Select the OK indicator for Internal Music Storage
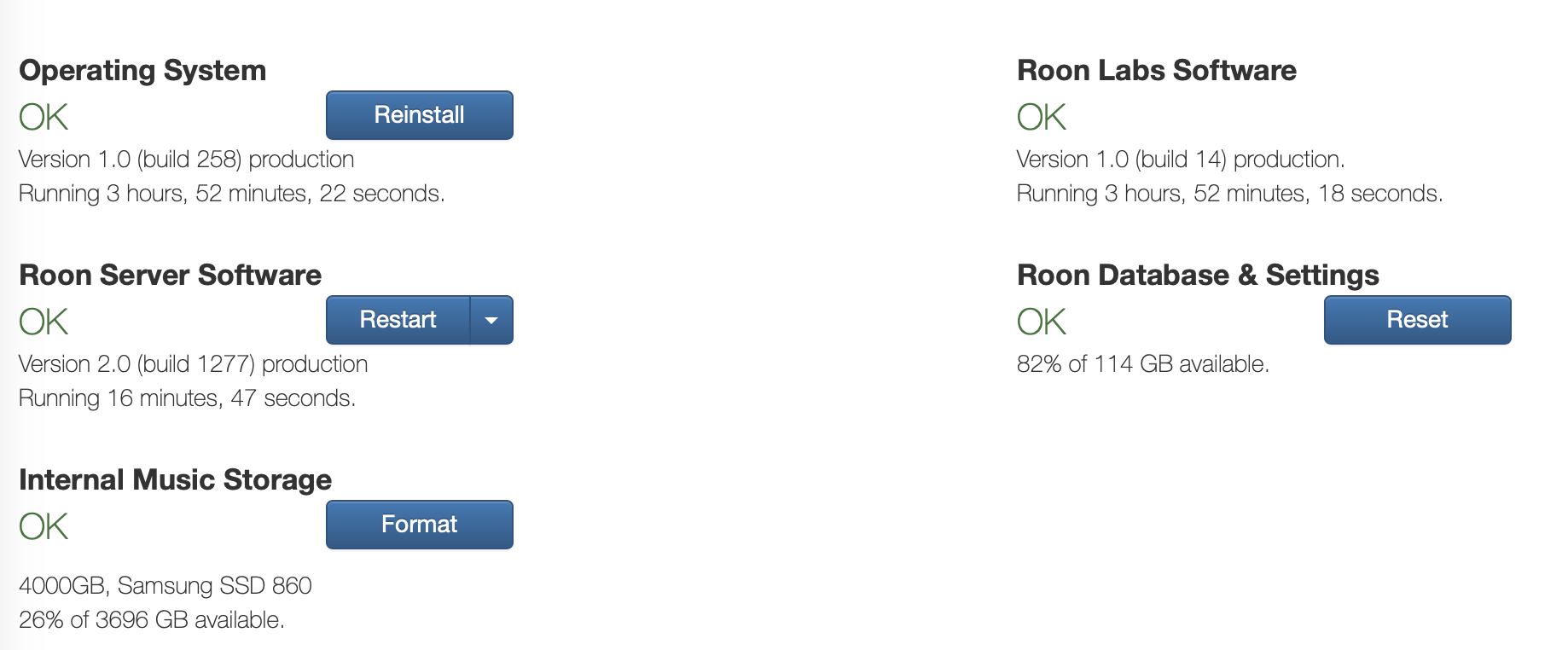 [x=42, y=525]
